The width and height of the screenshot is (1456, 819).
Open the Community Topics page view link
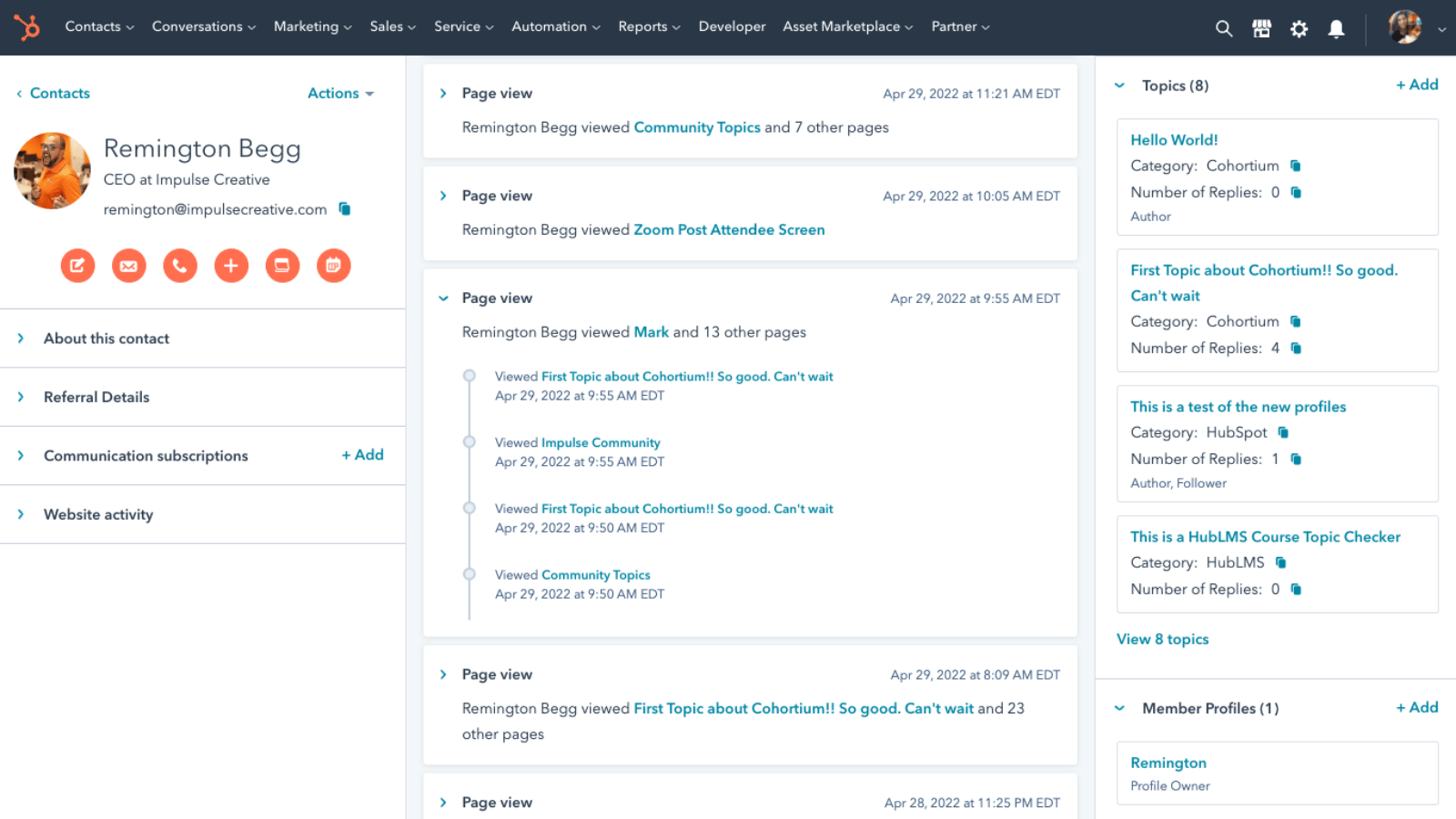click(x=697, y=127)
